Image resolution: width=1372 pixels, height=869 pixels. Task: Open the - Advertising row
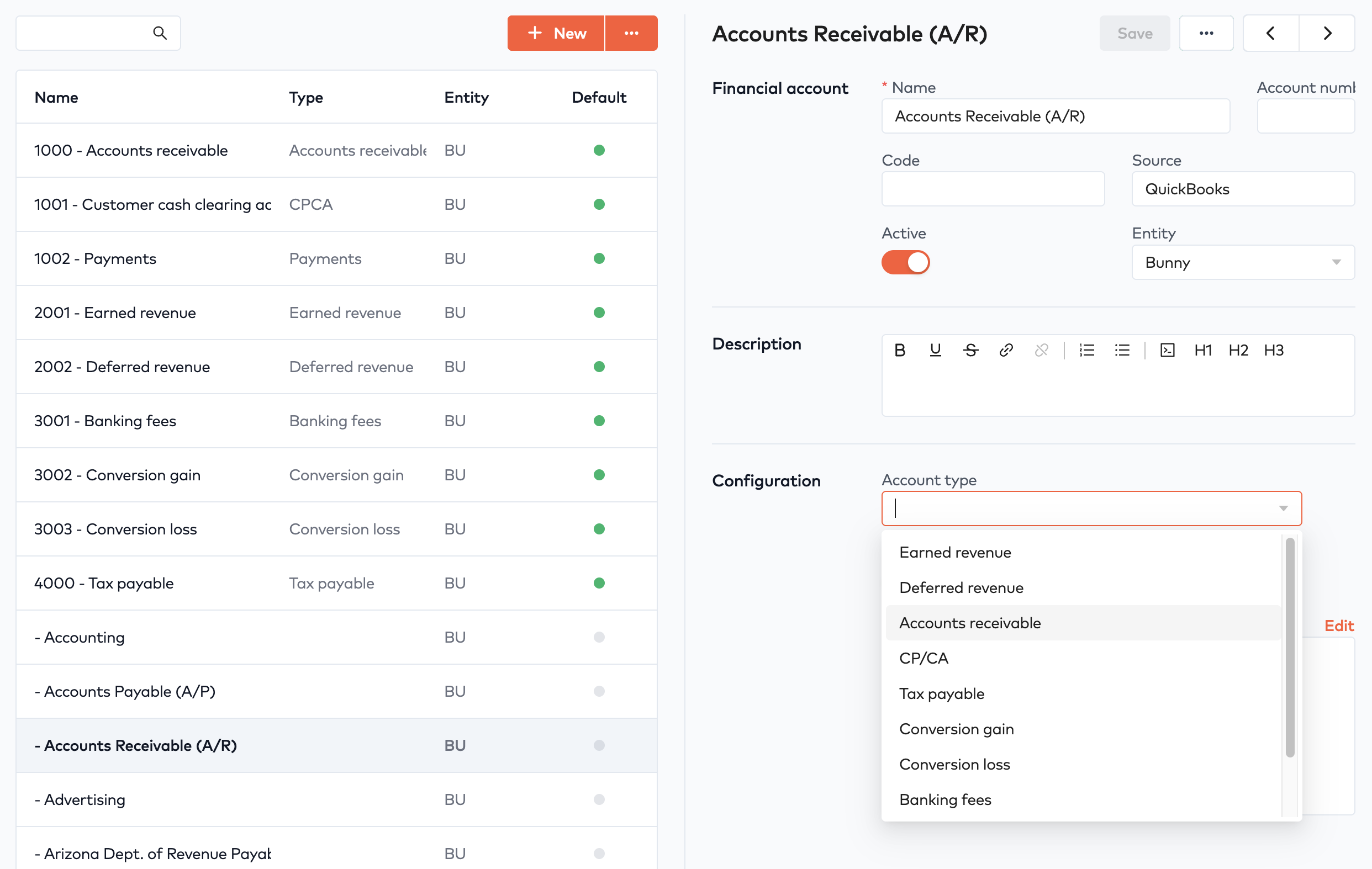pos(336,799)
